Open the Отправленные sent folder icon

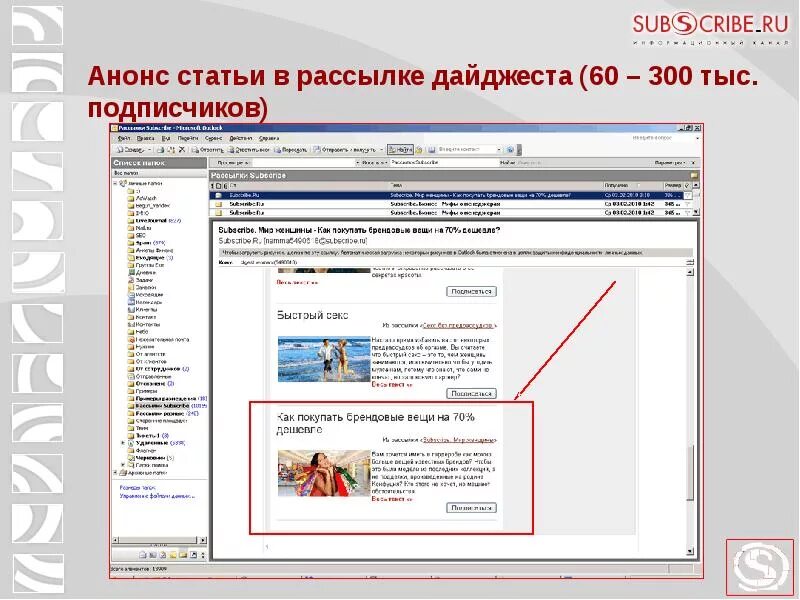131,377
